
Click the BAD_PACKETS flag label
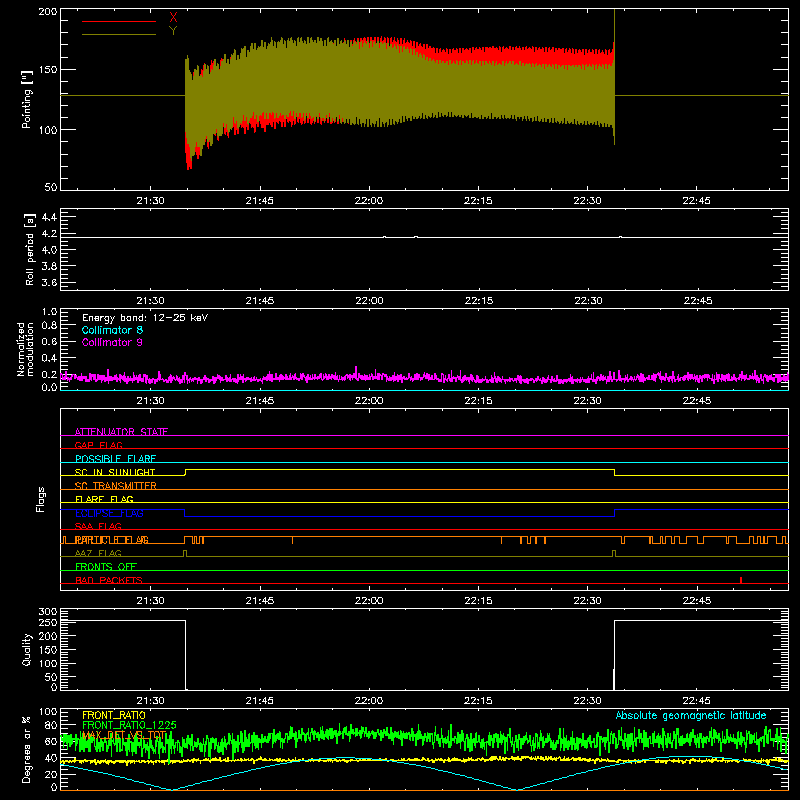tap(109, 580)
